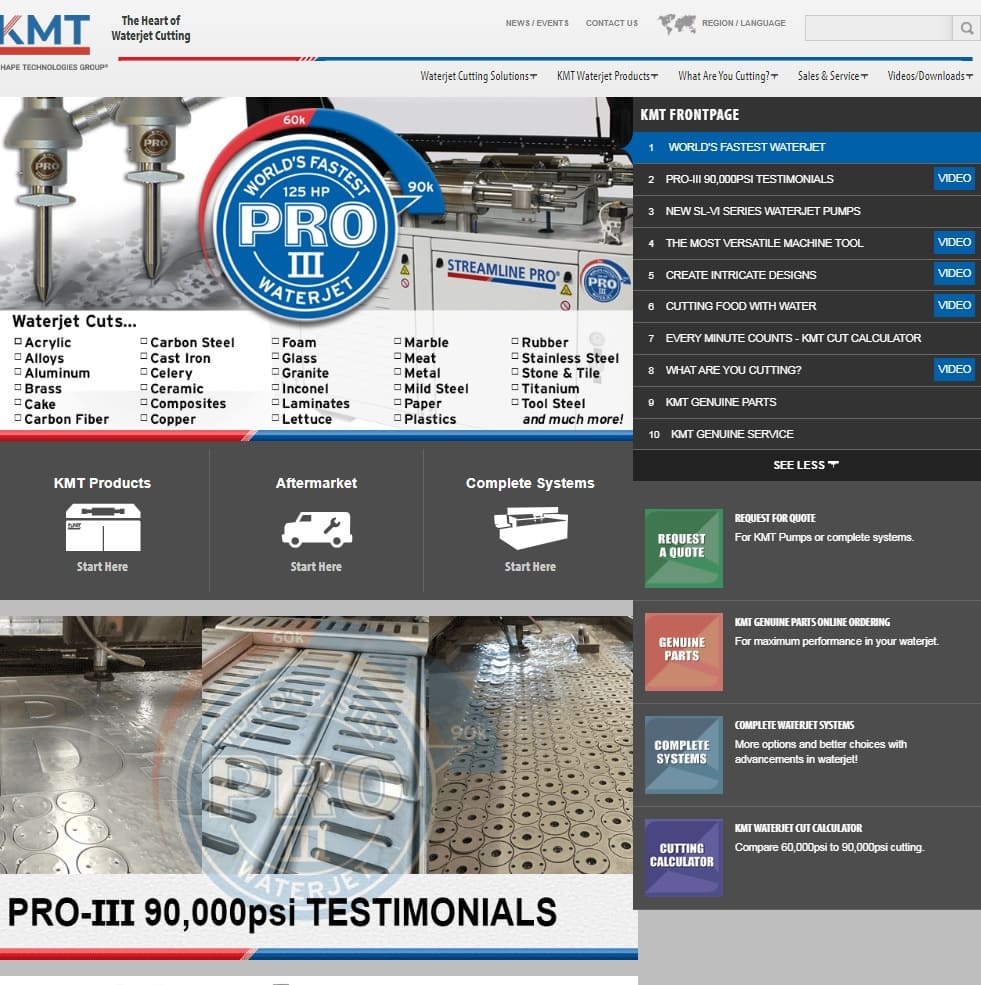This screenshot has height=985, width=981.
Task: Click Start Here under KMT Products
Action: [x=102, y=567]
